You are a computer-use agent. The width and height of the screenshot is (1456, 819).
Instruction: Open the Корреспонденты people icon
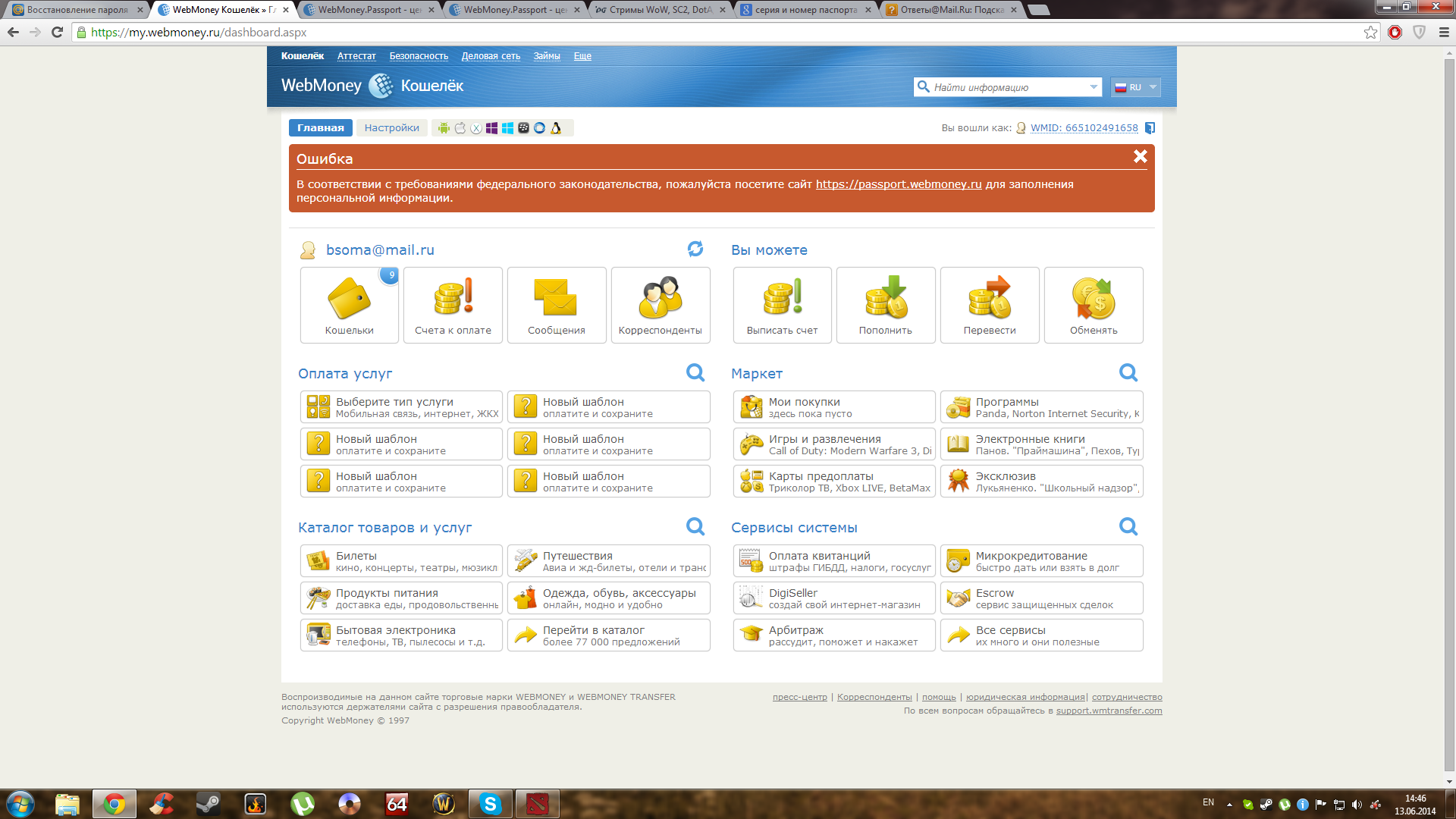click(660, 305)
